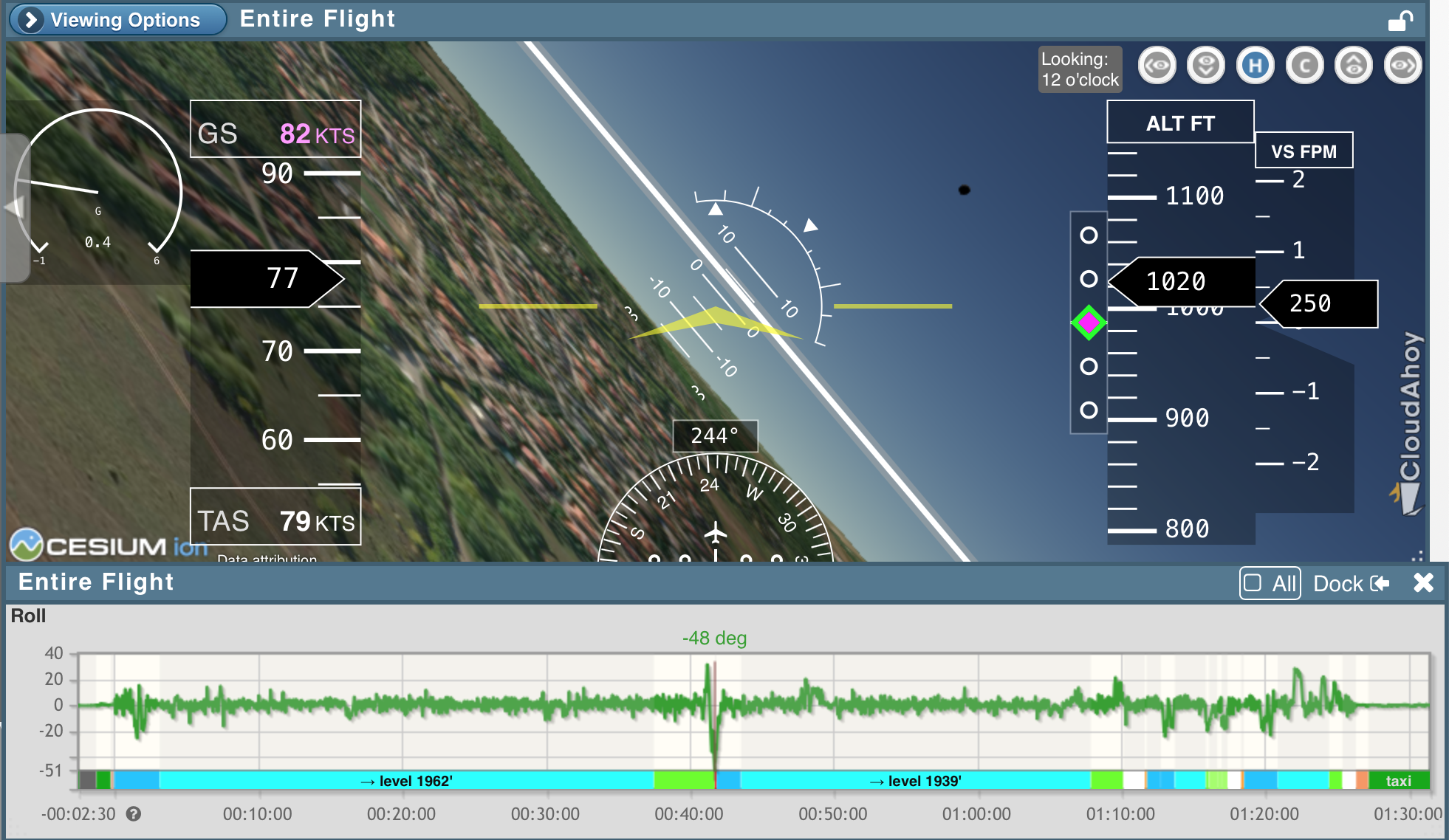Screen dimensions: 1449x840
Task: Click roll graph at 01:10:00 mark
Action: (1120, 705)
